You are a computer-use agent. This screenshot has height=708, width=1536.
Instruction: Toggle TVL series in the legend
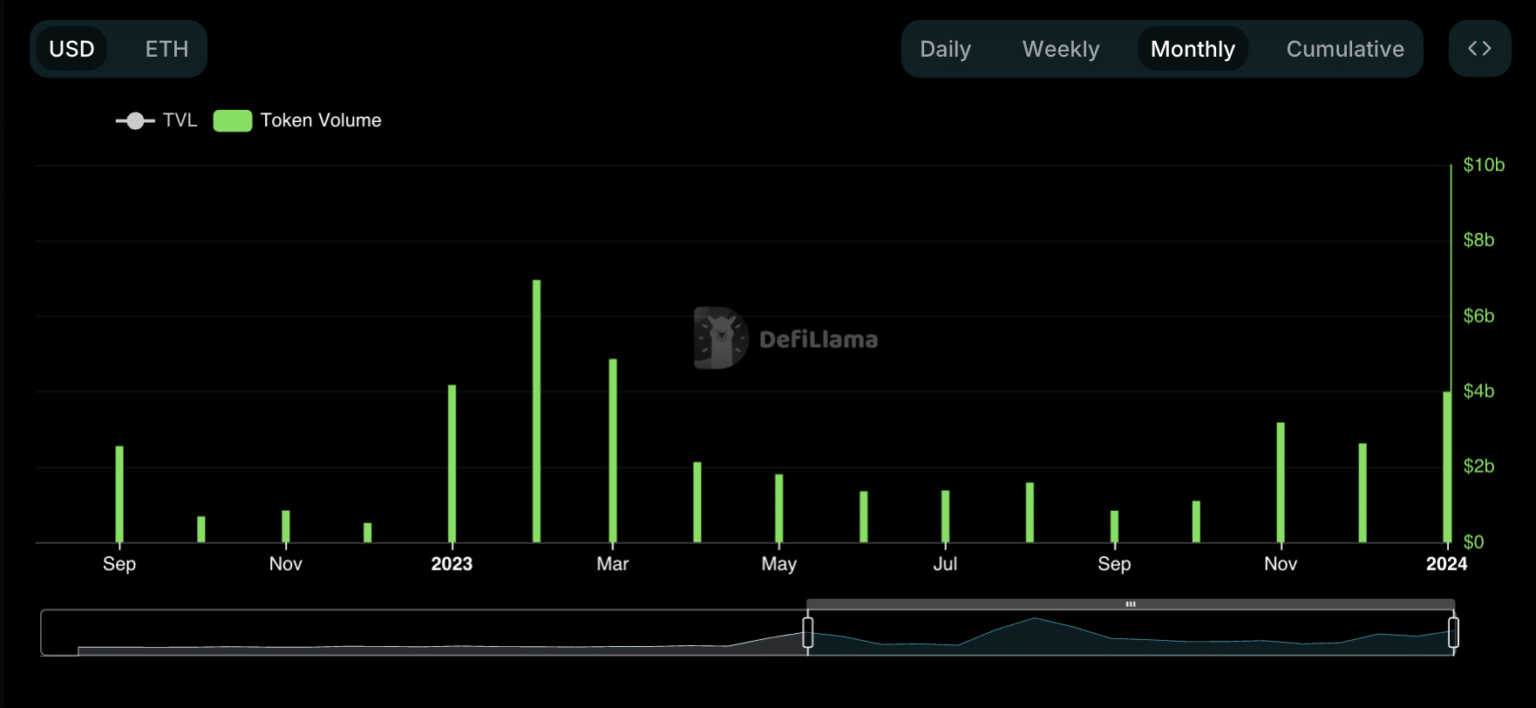tap(157, 121)
